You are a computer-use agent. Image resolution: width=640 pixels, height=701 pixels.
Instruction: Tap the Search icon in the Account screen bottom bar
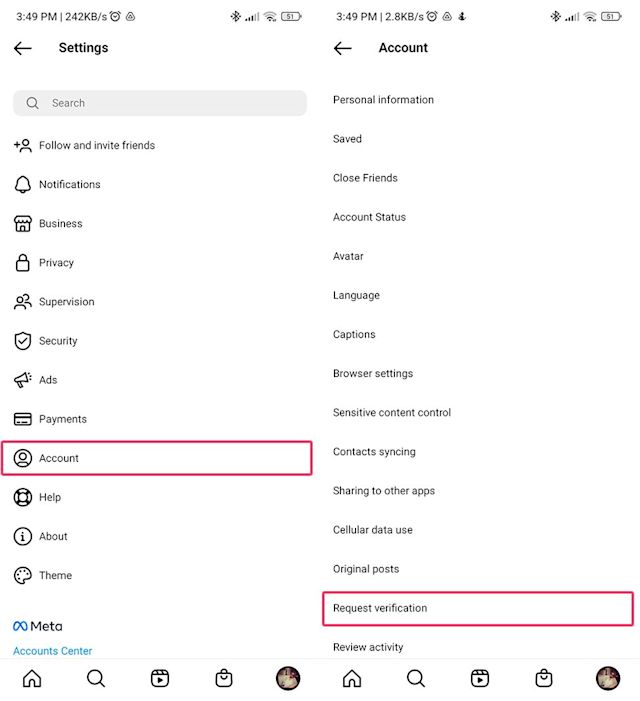tap(416, 678)
